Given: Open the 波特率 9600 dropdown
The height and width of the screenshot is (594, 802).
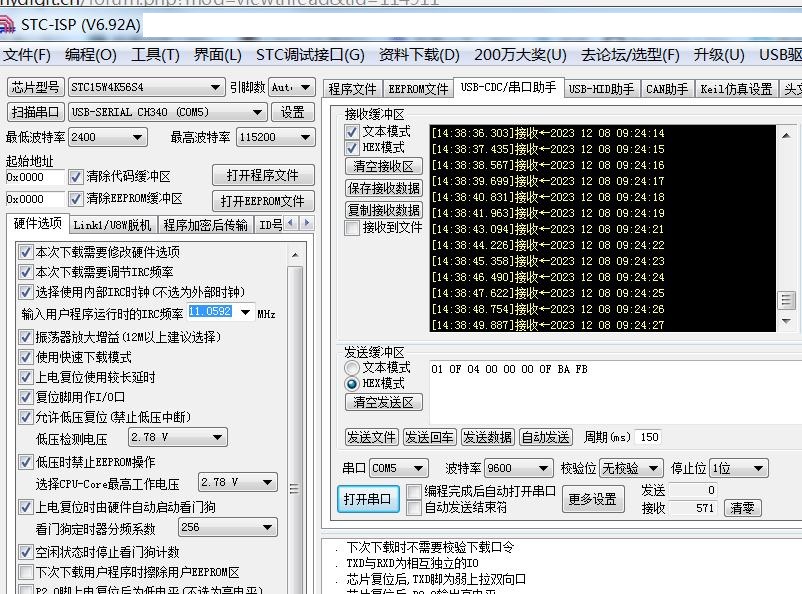Looking at the screenshot, I should coord(543,468).
